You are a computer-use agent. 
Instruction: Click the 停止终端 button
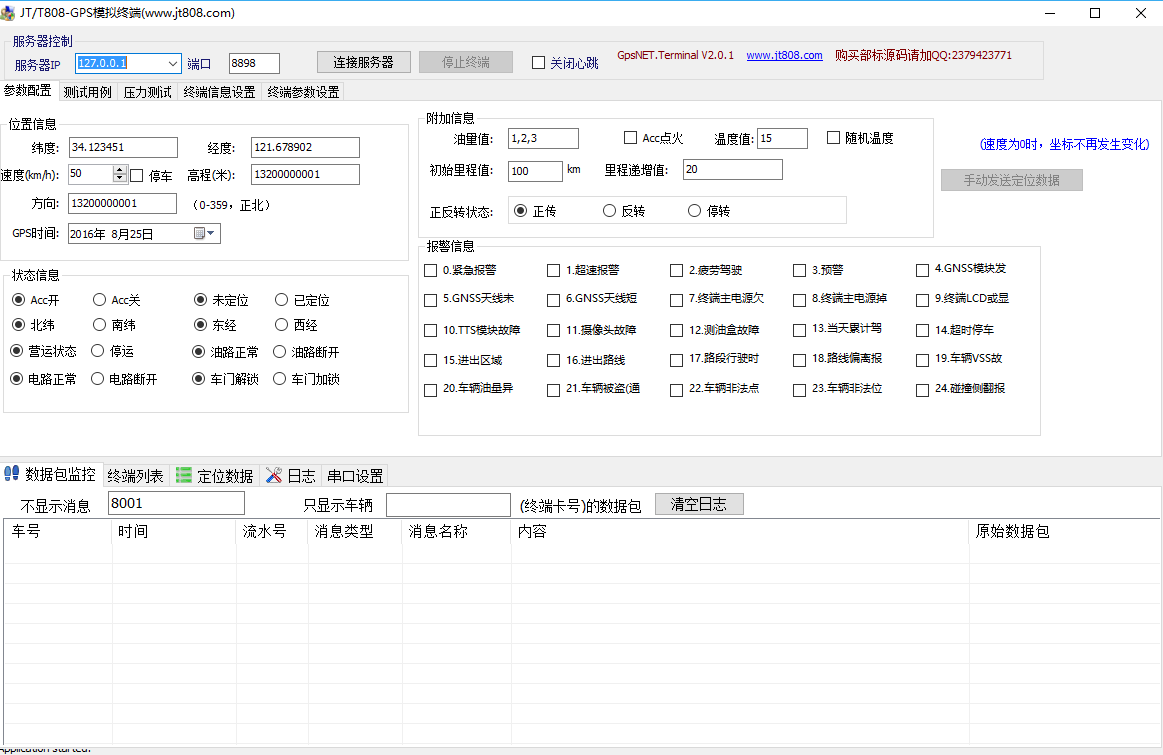[466, 62]
